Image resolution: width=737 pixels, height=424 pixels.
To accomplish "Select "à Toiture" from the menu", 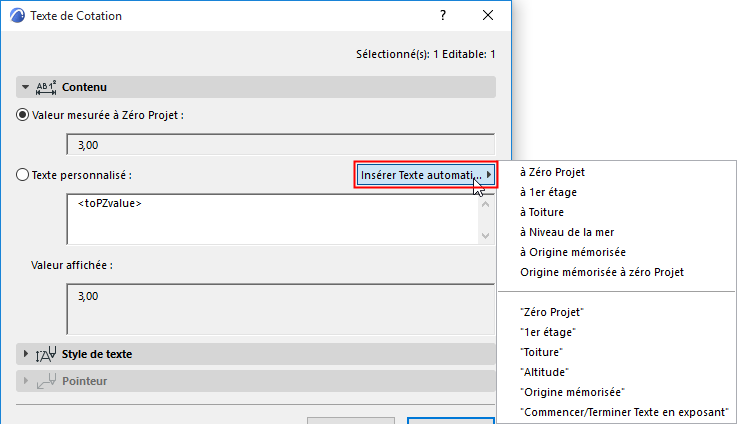I will click(x=542, y=212).
